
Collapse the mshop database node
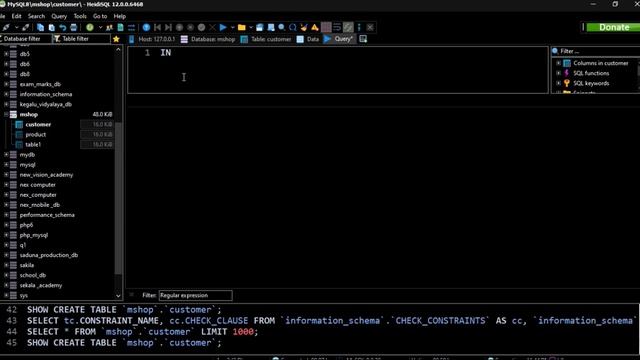(x=6, y=114)
